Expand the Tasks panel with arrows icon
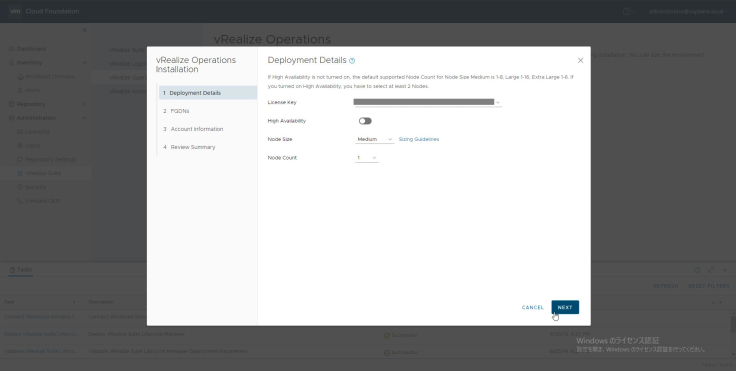Screen dimensions: 736x371 711,270
